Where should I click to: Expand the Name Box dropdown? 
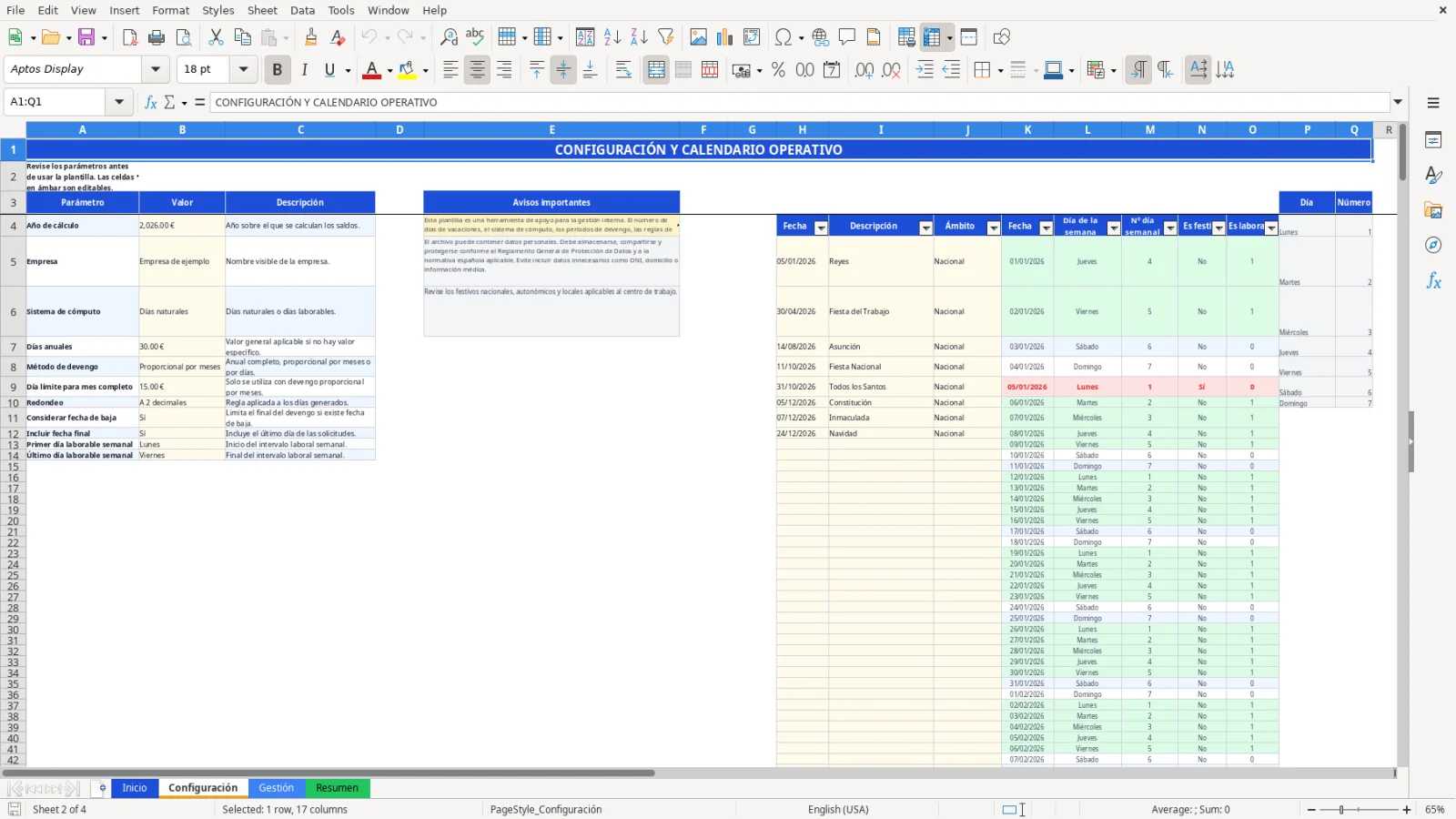coord(118,102)
